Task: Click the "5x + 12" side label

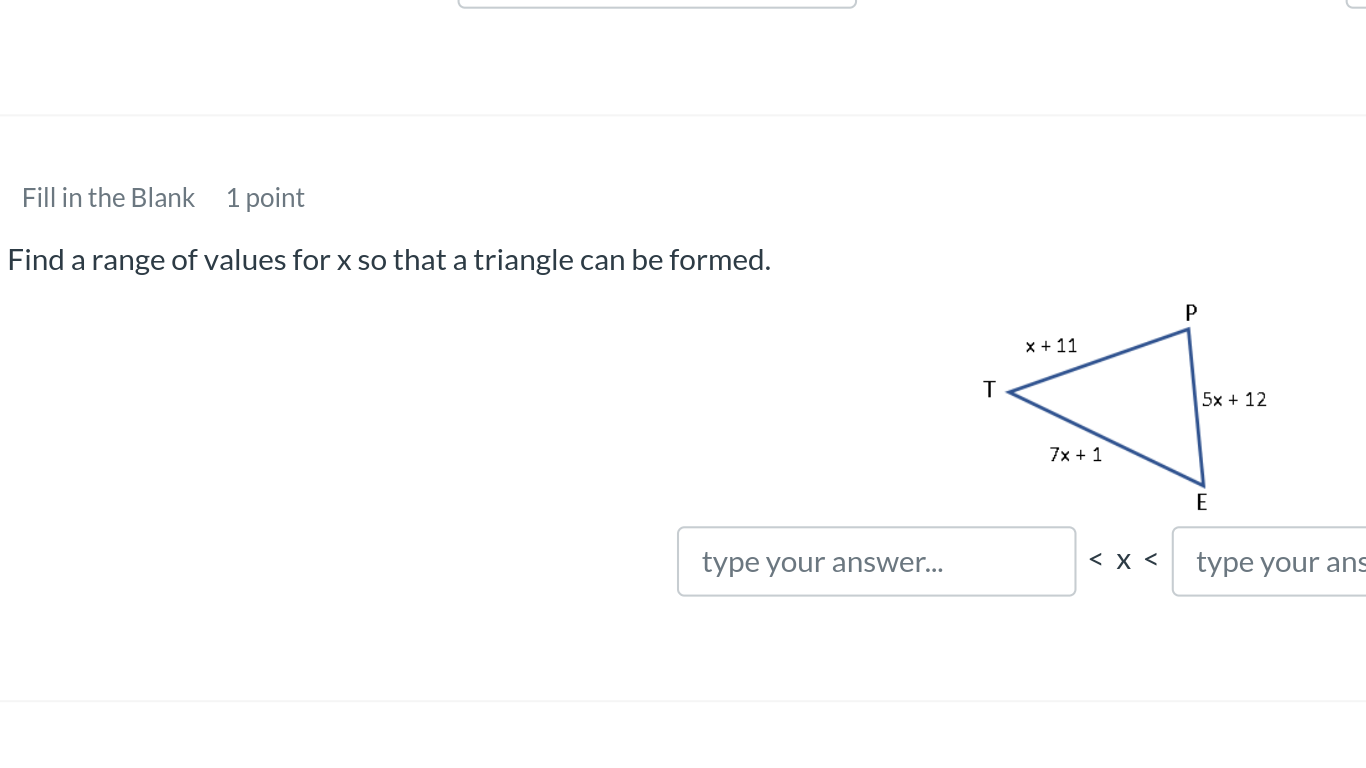Action: (1234, 400)
